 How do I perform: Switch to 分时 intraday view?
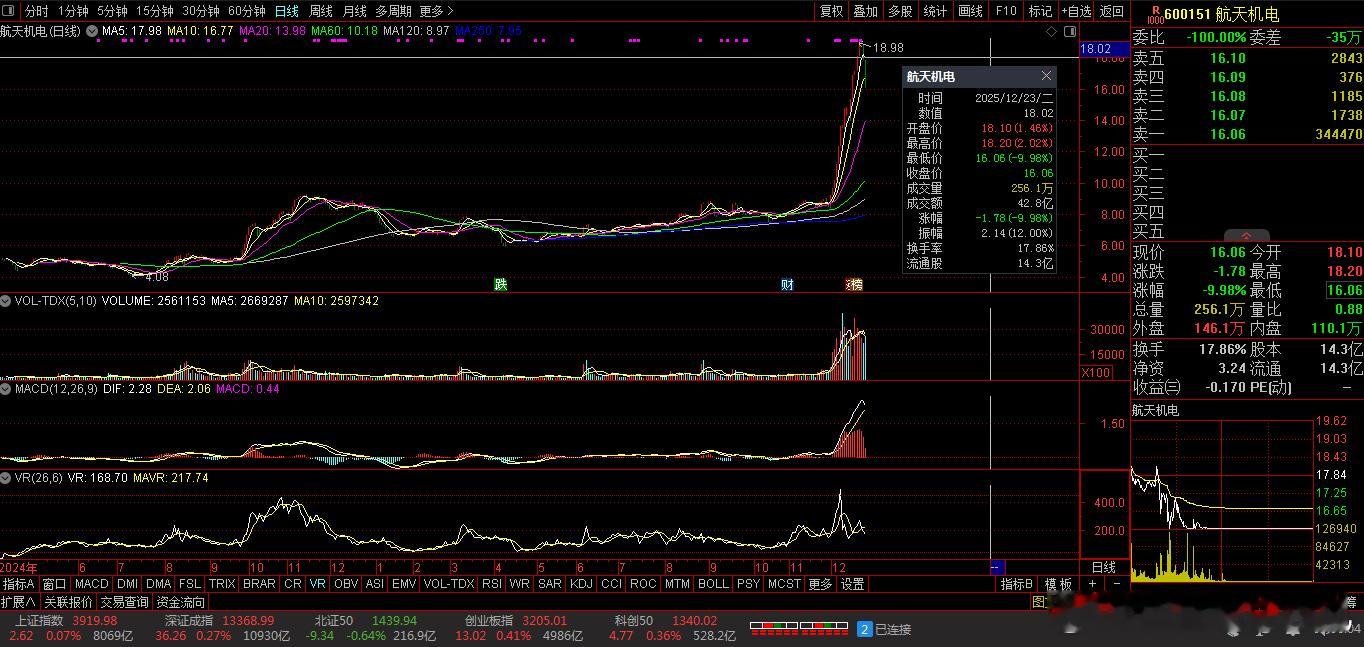pyautogui.click(x=36, y=11)
